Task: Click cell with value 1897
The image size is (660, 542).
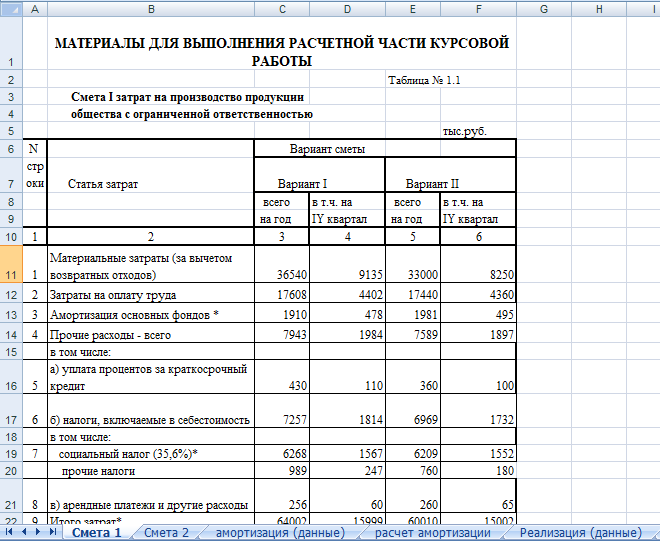Action: tap(478, 333)
